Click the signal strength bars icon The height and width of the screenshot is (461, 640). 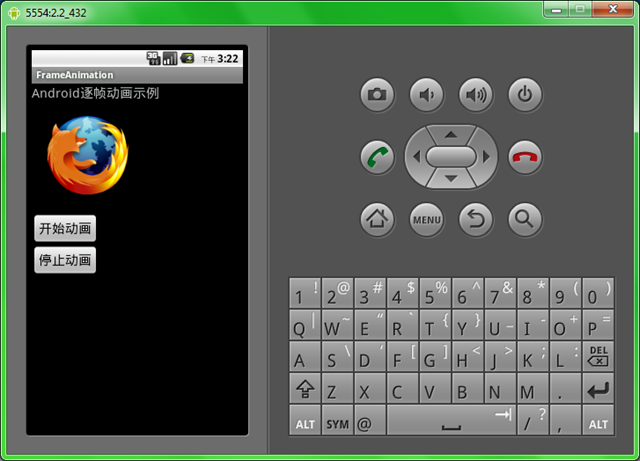click(170, 58)
